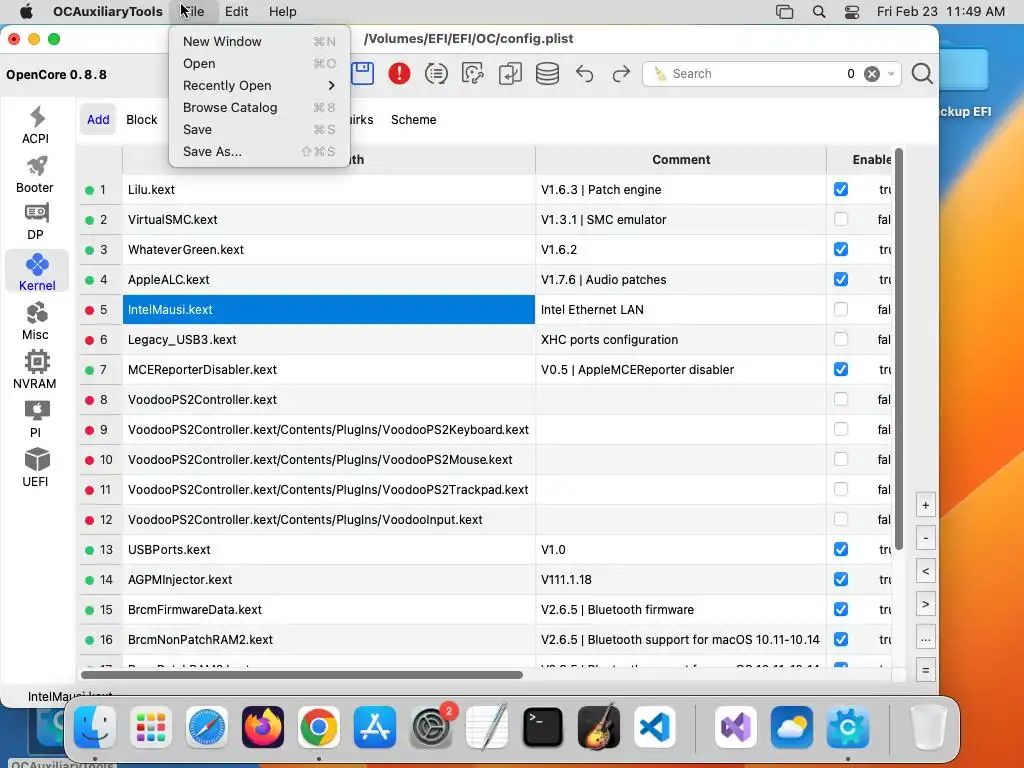Enable the IntelMausi.kext checkbox
The image size is (1024, 768).
click(x=840, y=310)
